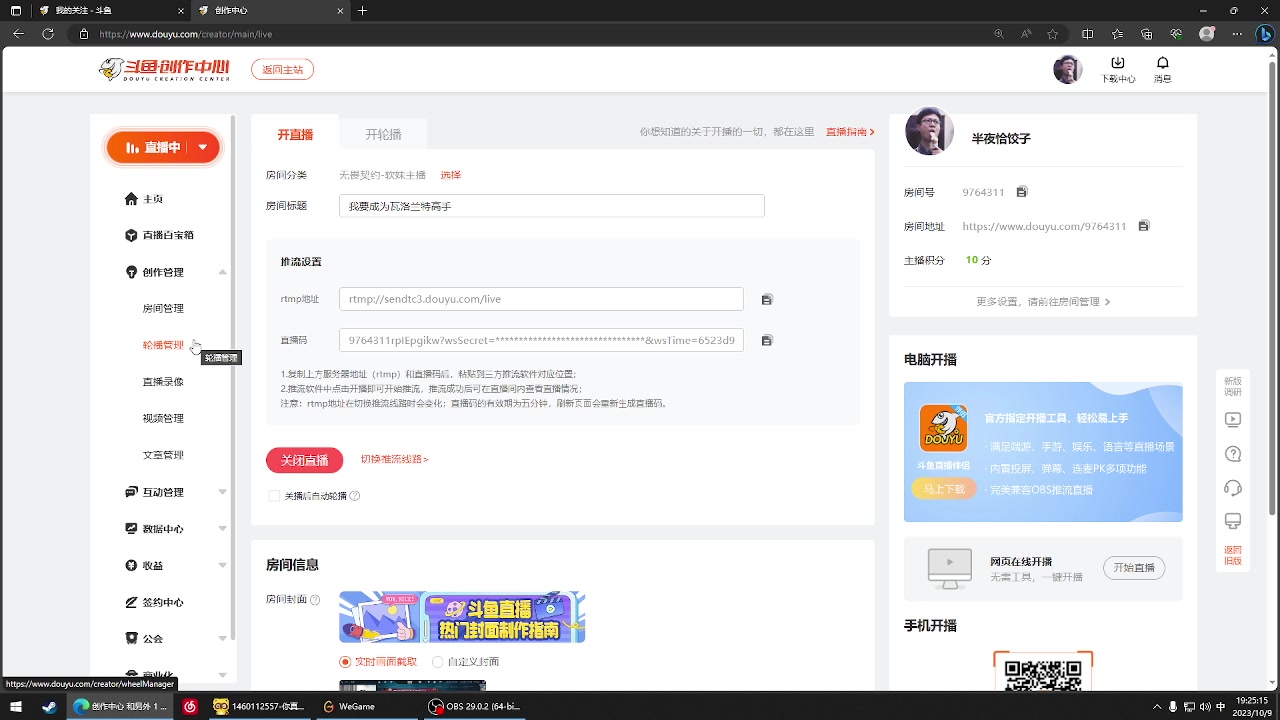Open Steam from the taskbar
This screenshot has width=1280, height=720.
click(48, 706)
